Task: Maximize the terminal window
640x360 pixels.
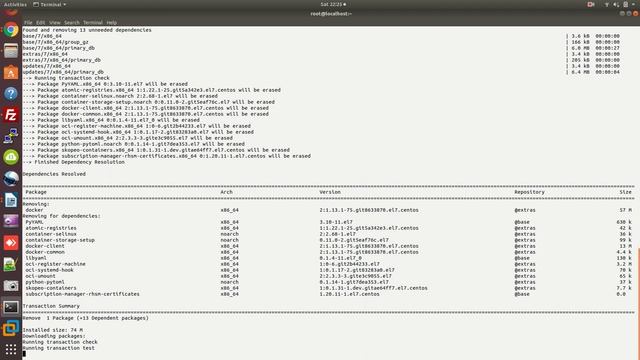Action: coord(629,13)
